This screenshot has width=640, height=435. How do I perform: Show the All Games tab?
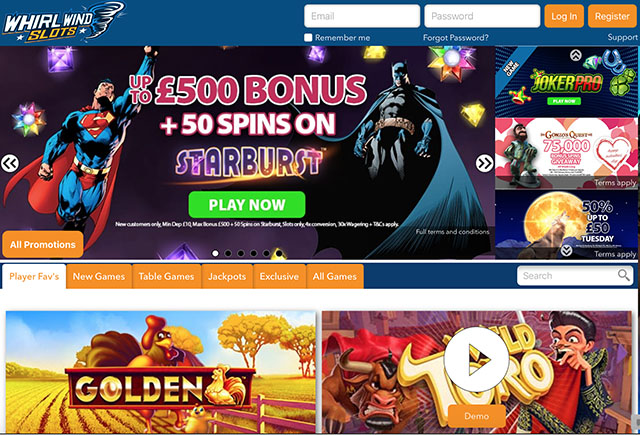(335, 276)
